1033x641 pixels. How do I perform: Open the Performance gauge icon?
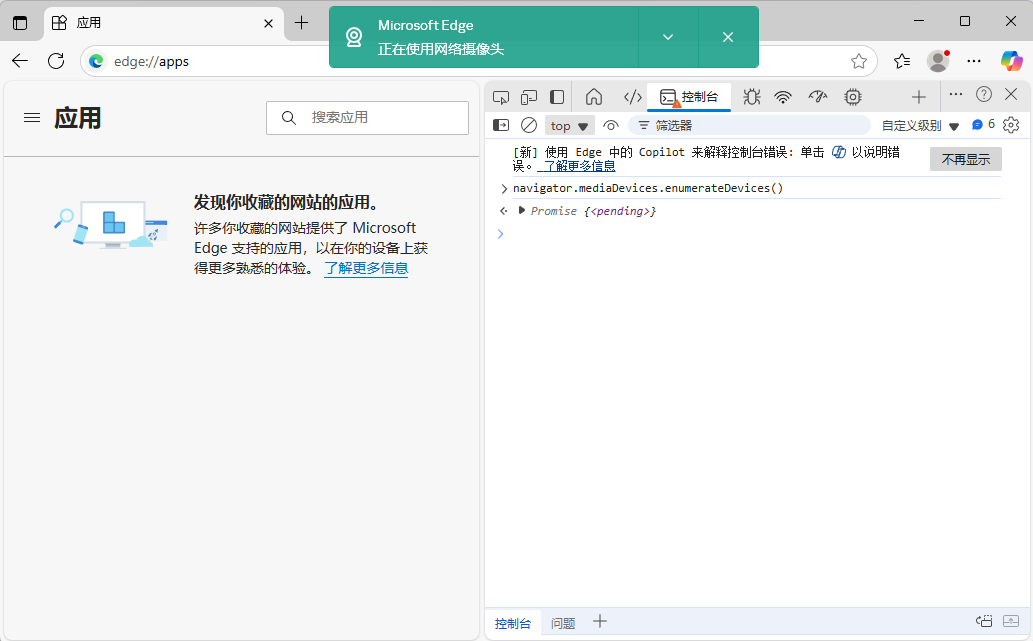click(x=818, y=97)
